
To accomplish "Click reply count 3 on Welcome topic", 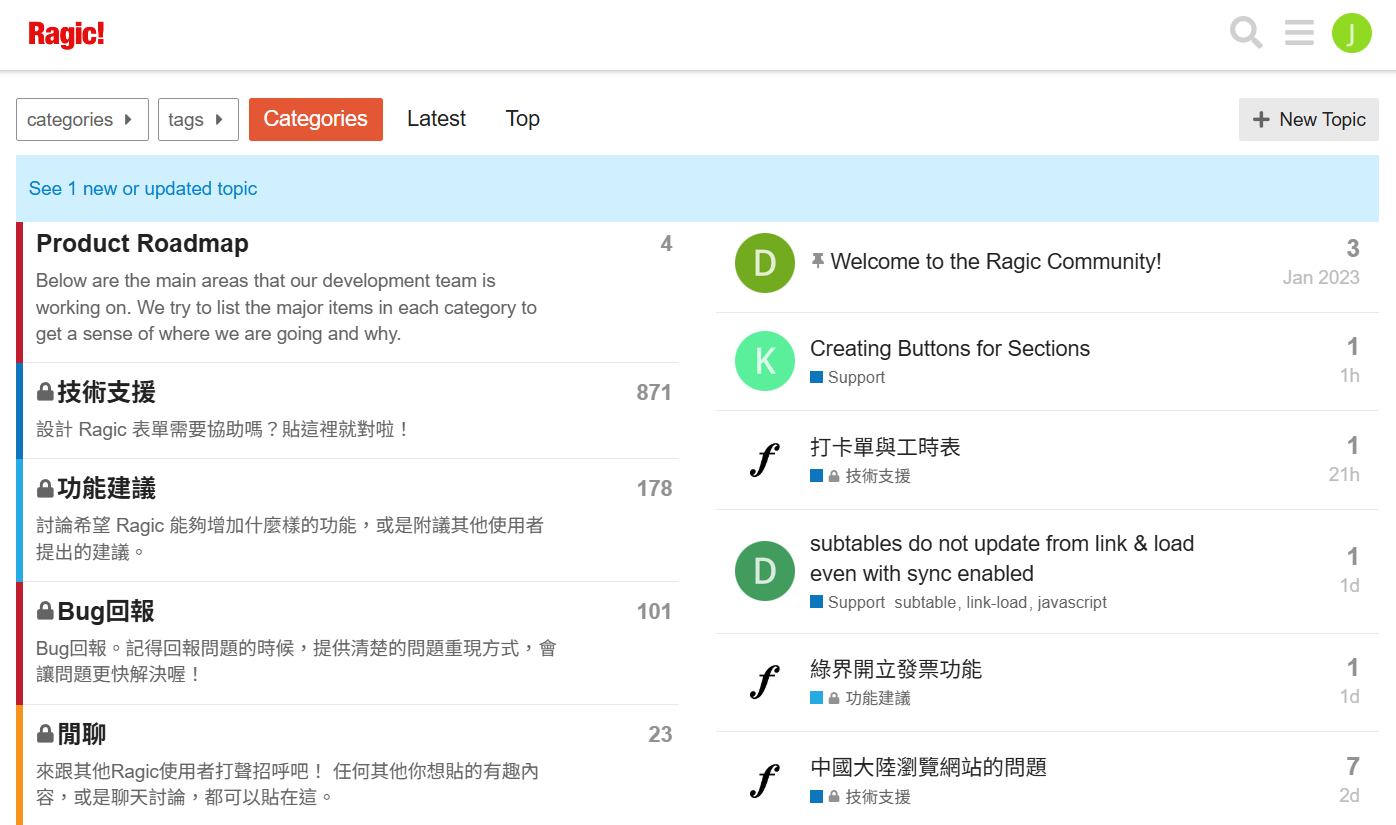I will (1352, 248).
